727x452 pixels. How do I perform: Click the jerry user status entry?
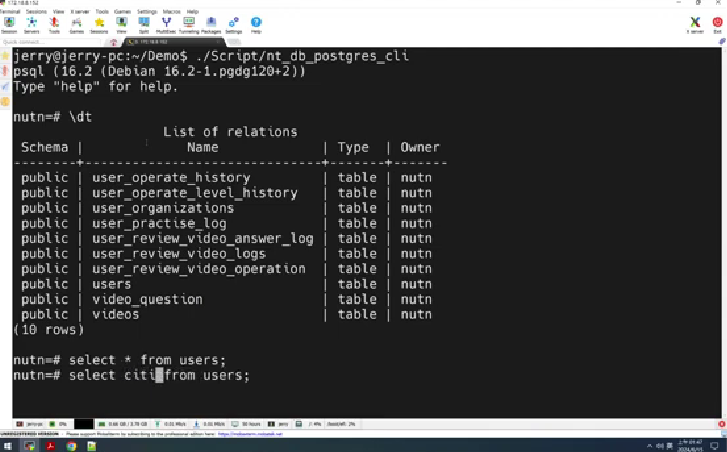278,424
